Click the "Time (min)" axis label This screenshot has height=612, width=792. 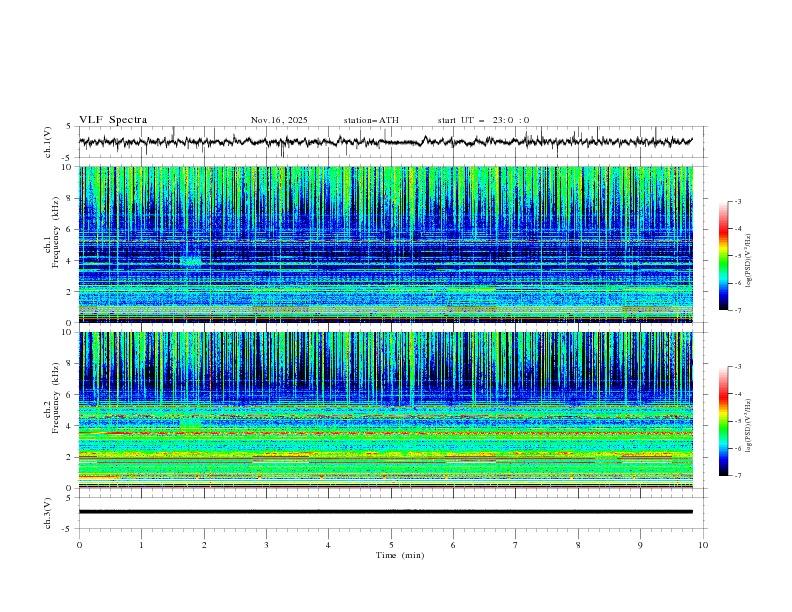400,555
